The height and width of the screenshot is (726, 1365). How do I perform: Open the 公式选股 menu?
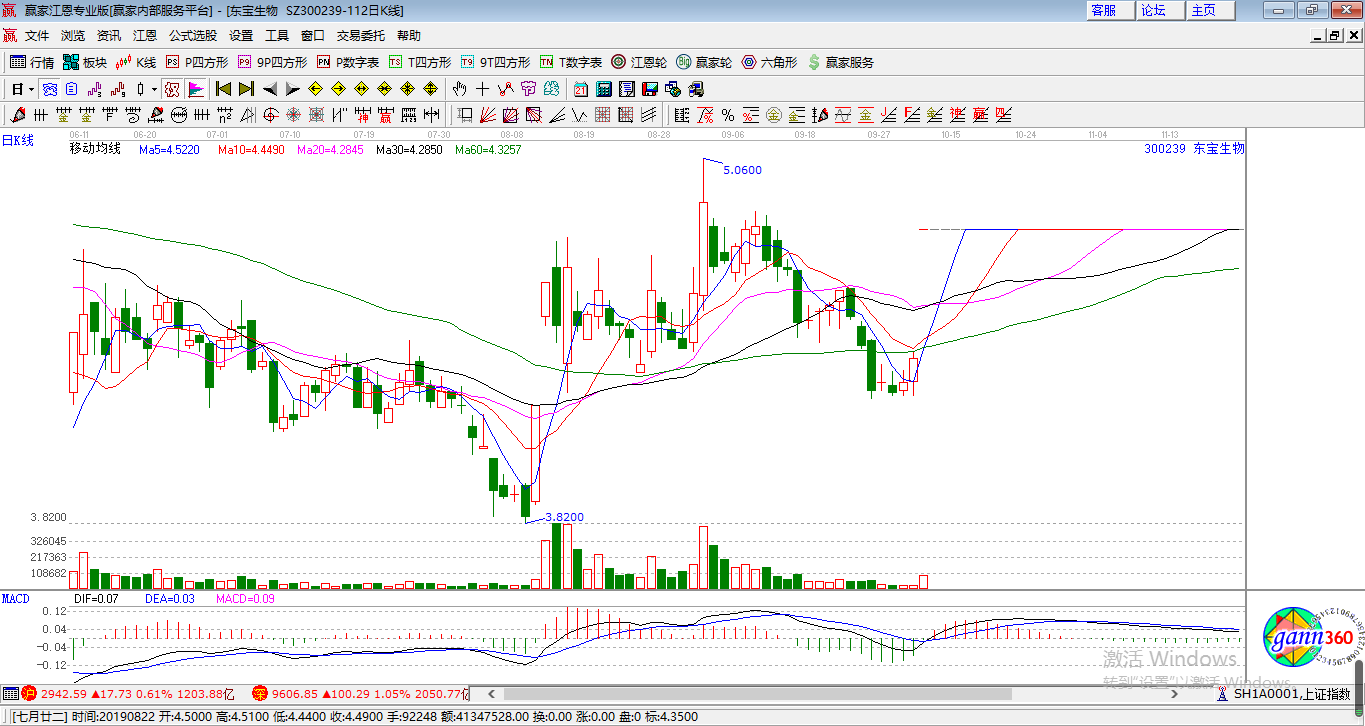tap(193, 36)
